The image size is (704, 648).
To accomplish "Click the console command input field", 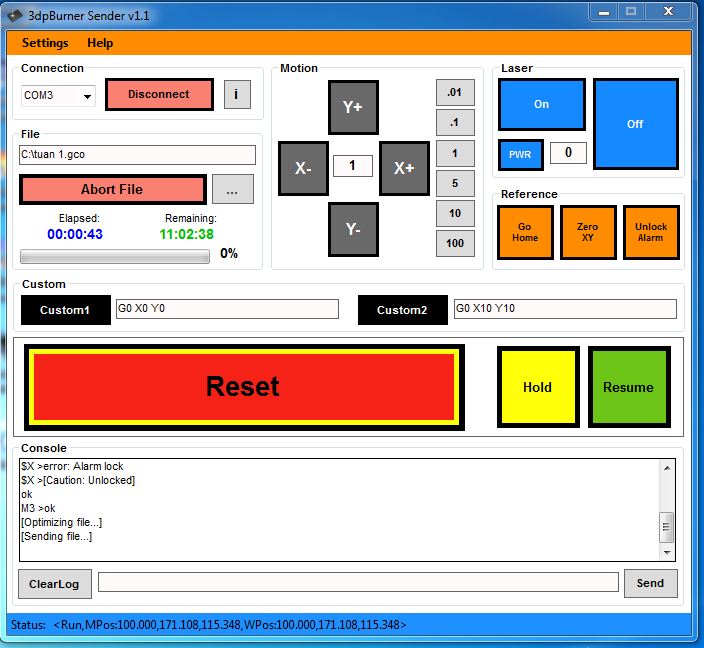I will (358, 582).
